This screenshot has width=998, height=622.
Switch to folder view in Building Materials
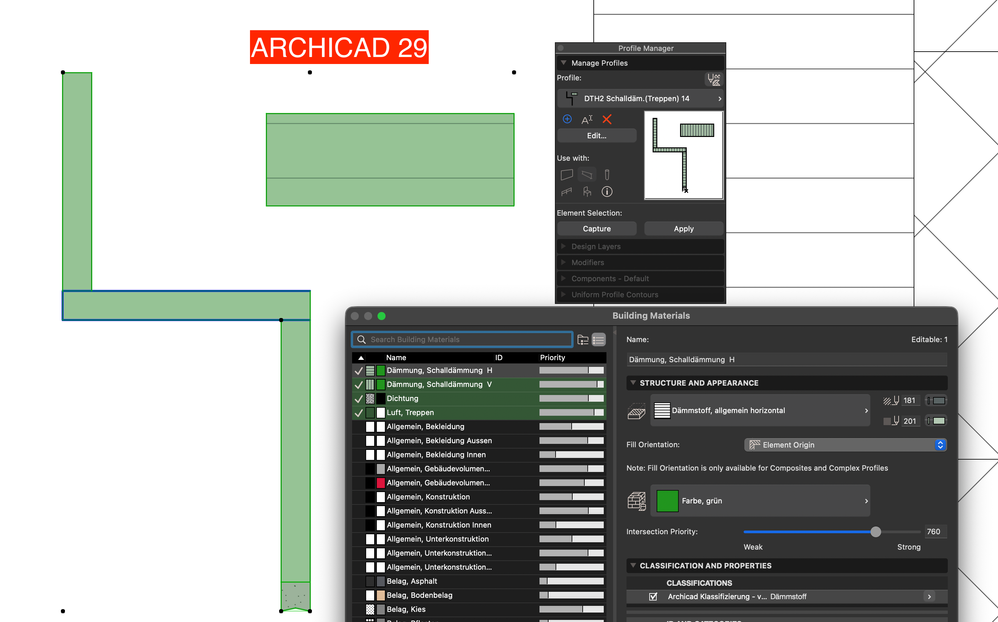pos(583,340)
